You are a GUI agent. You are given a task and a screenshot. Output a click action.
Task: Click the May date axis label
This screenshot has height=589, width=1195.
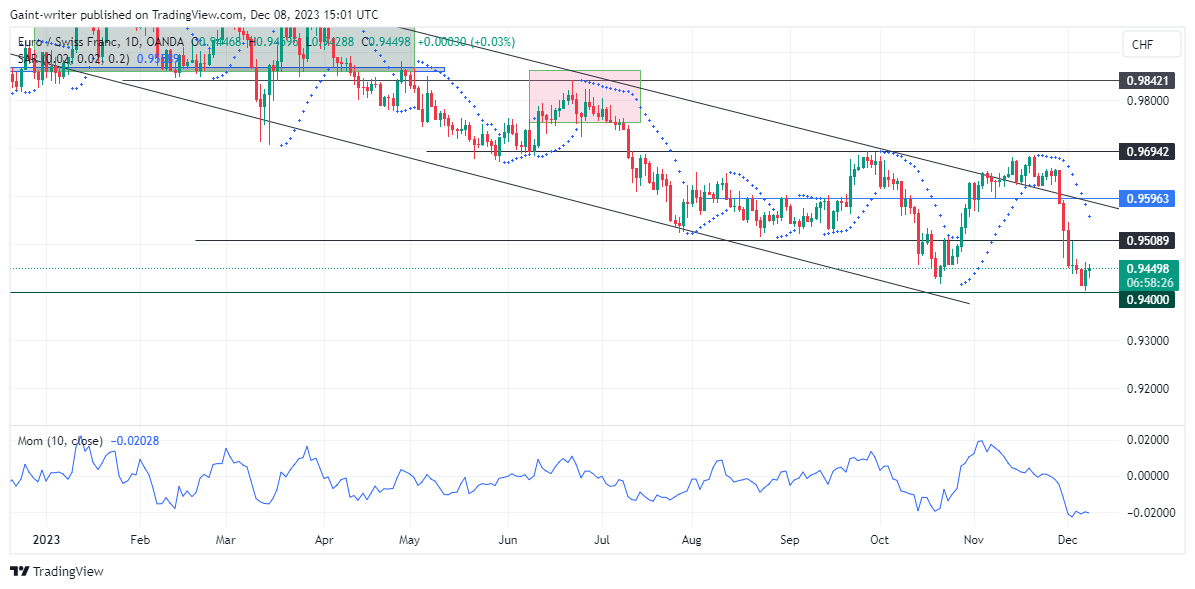410,538
